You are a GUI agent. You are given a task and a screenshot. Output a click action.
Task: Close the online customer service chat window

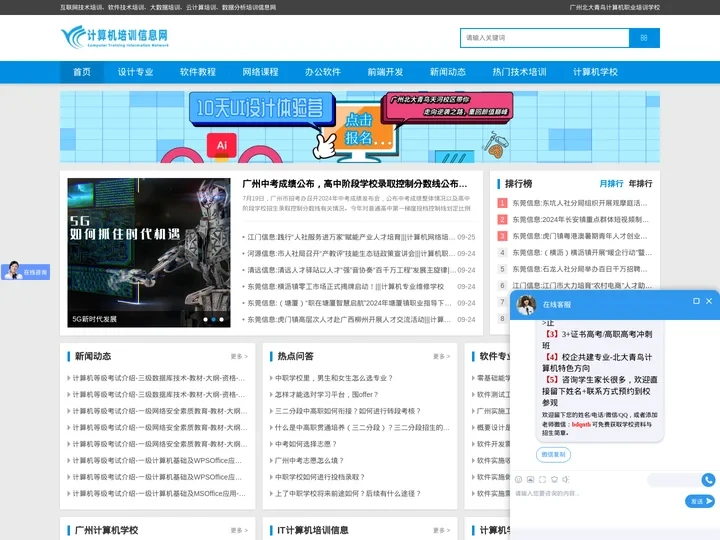pos(709,301)
